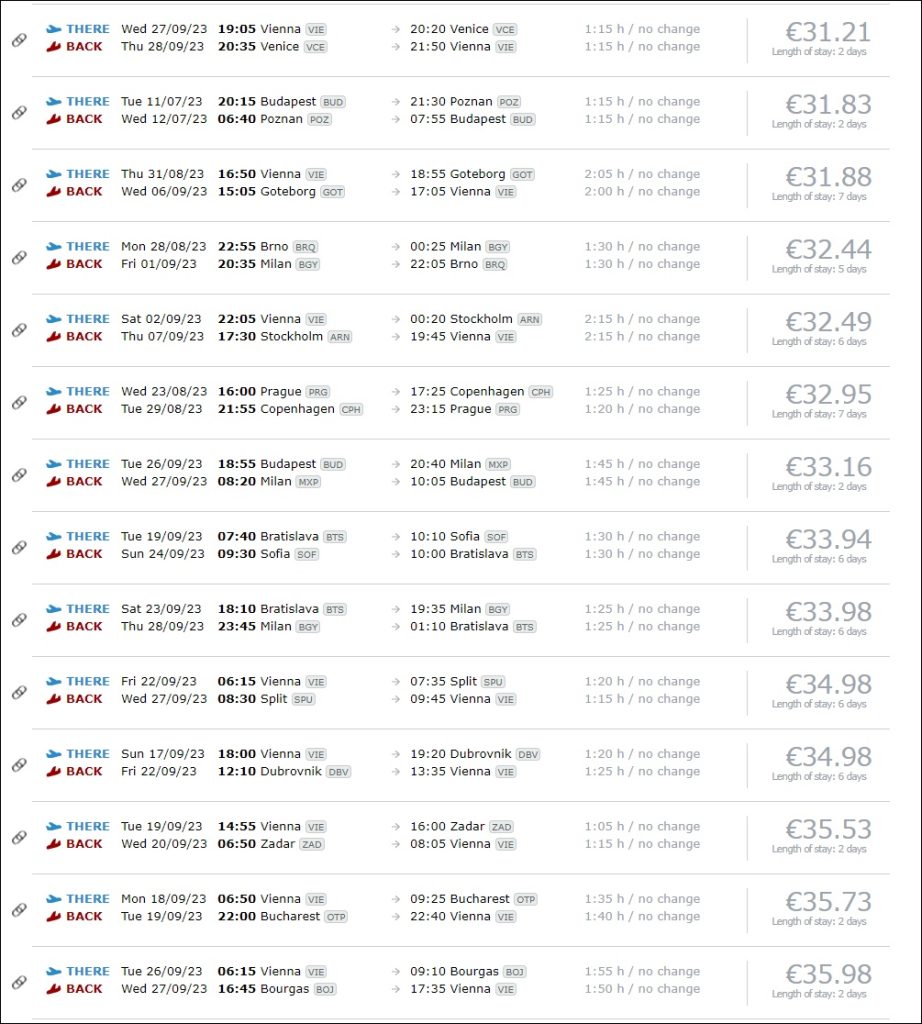Viewport: 922px width, 1024px height.
Task: Click the THERE label of Bratislava–Milan flight
Action: pyautogui.click(x=87, y=609)
